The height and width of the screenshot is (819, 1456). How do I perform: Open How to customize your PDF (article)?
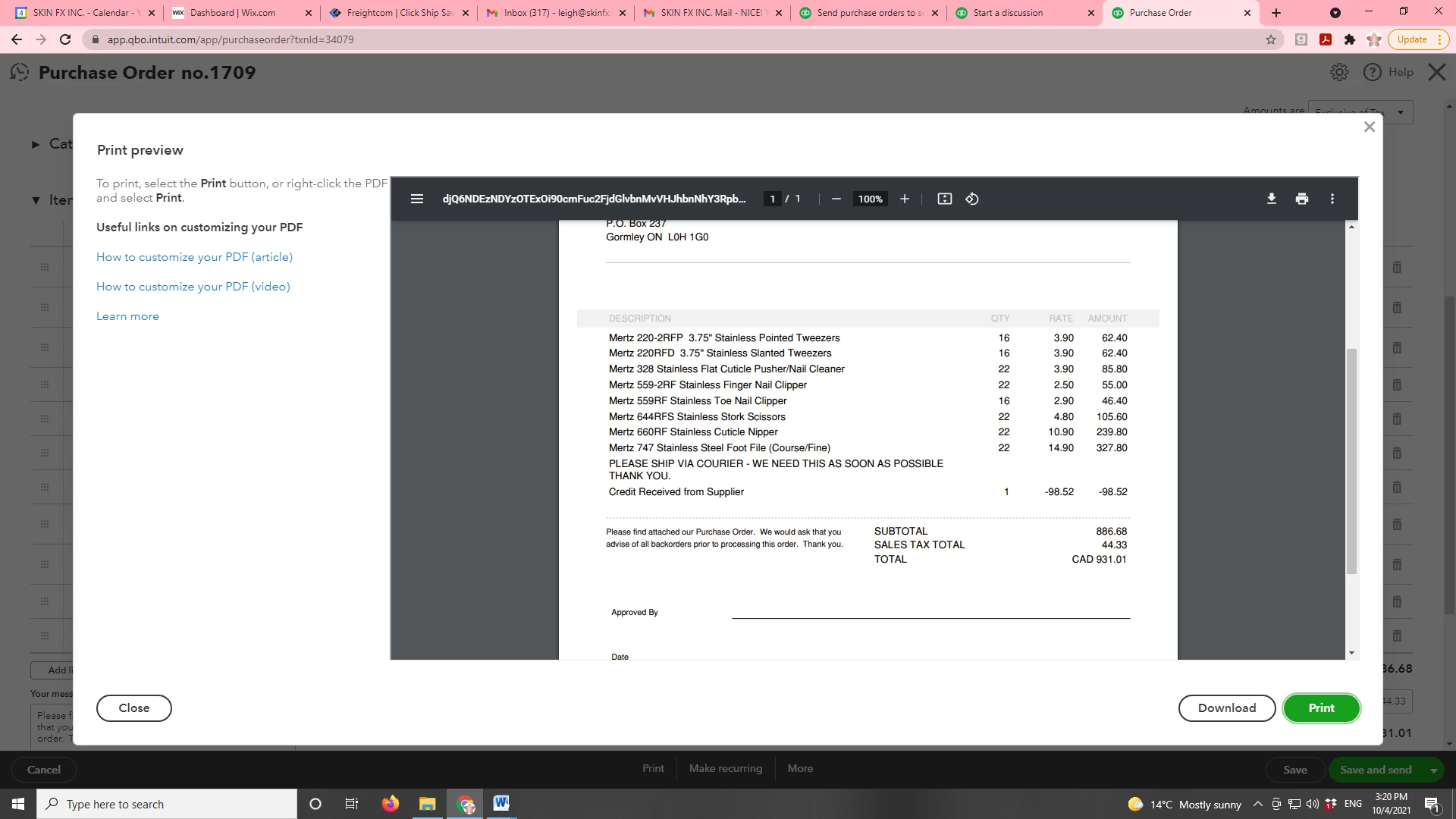coord(194,257)
